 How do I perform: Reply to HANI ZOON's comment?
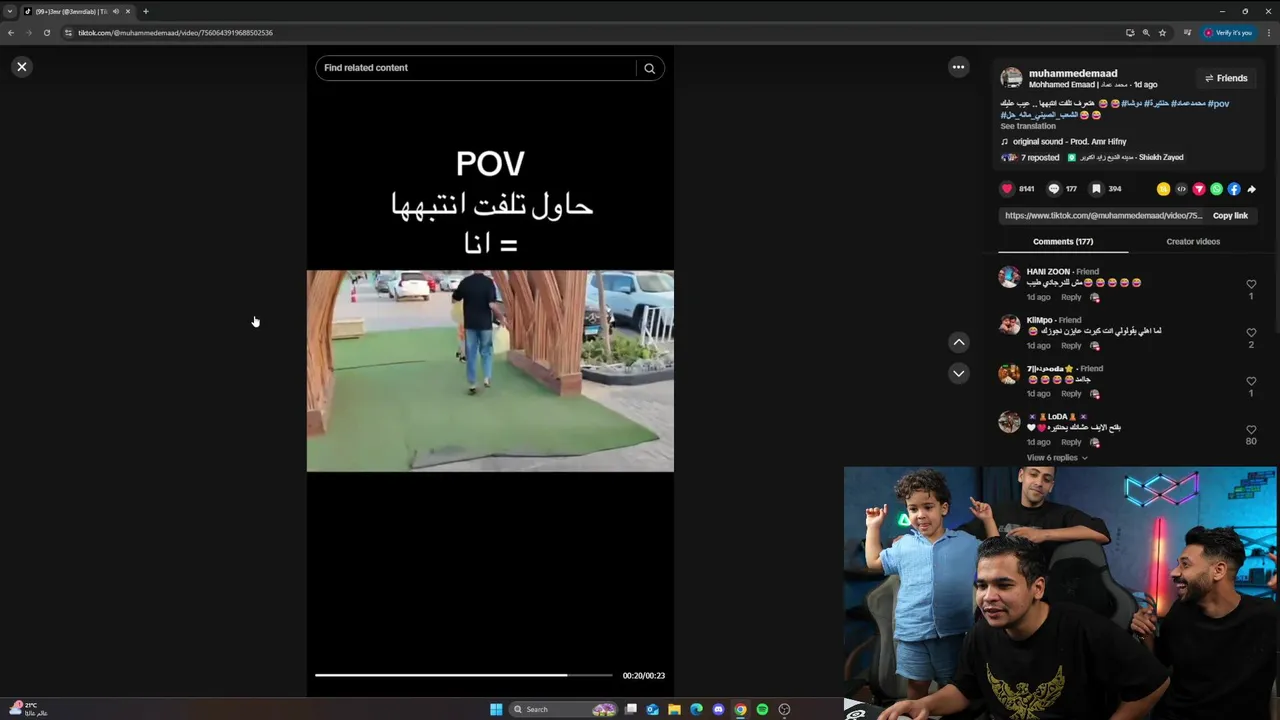coord(1071,297)
